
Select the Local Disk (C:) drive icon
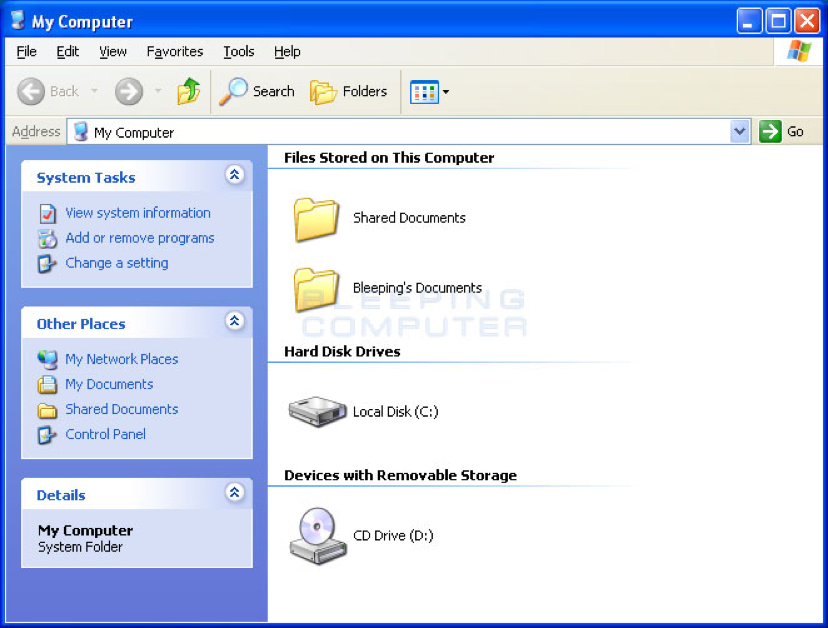click(x=317, y=411)
